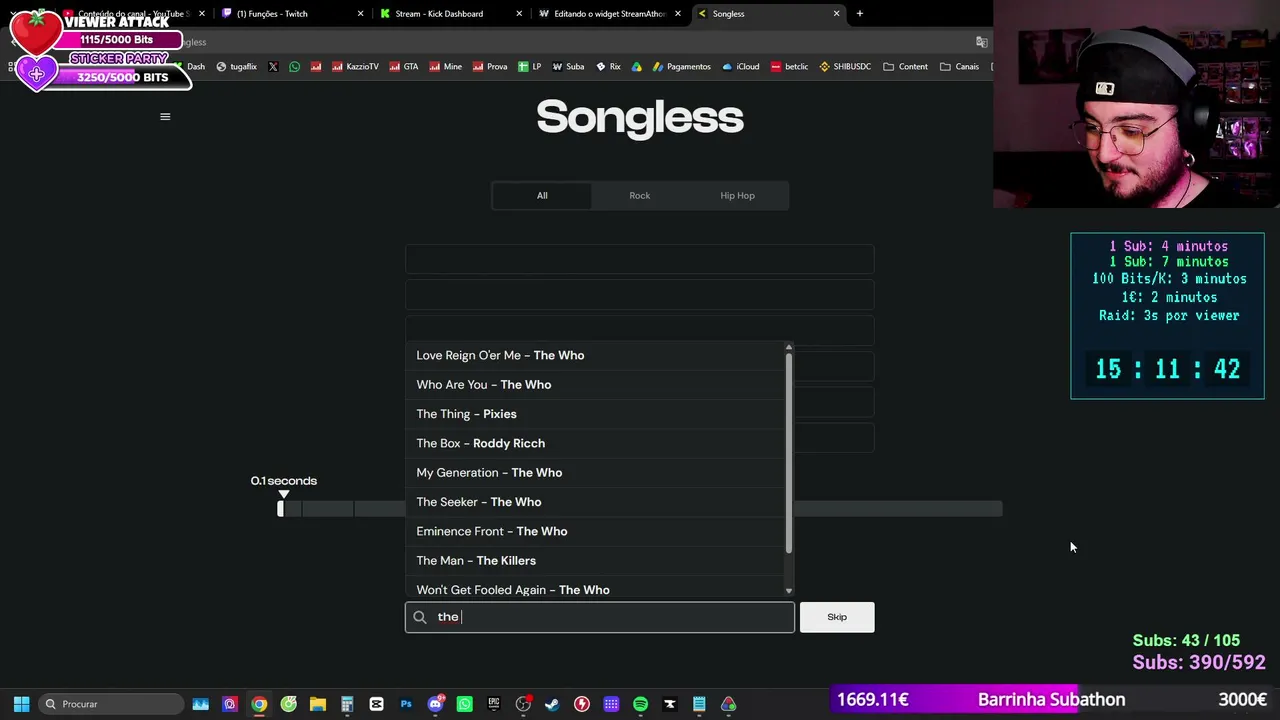The width and height of the screenshot is (1280, 720).
Task: Open the tugaflix bookmark
Action: (x=237, y=67)
